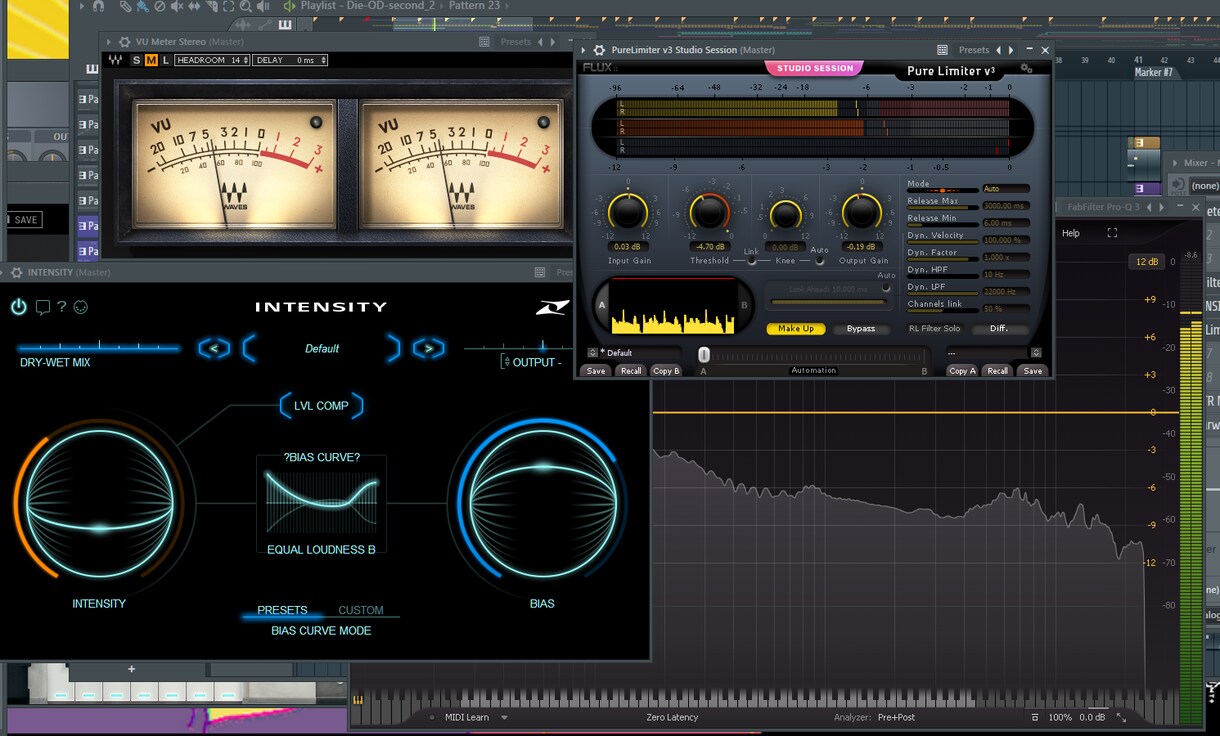This screenshot has height=736, width=1220.
Task: Open the HEADROOM stepper in VU Meter
Action: point(212,60)
